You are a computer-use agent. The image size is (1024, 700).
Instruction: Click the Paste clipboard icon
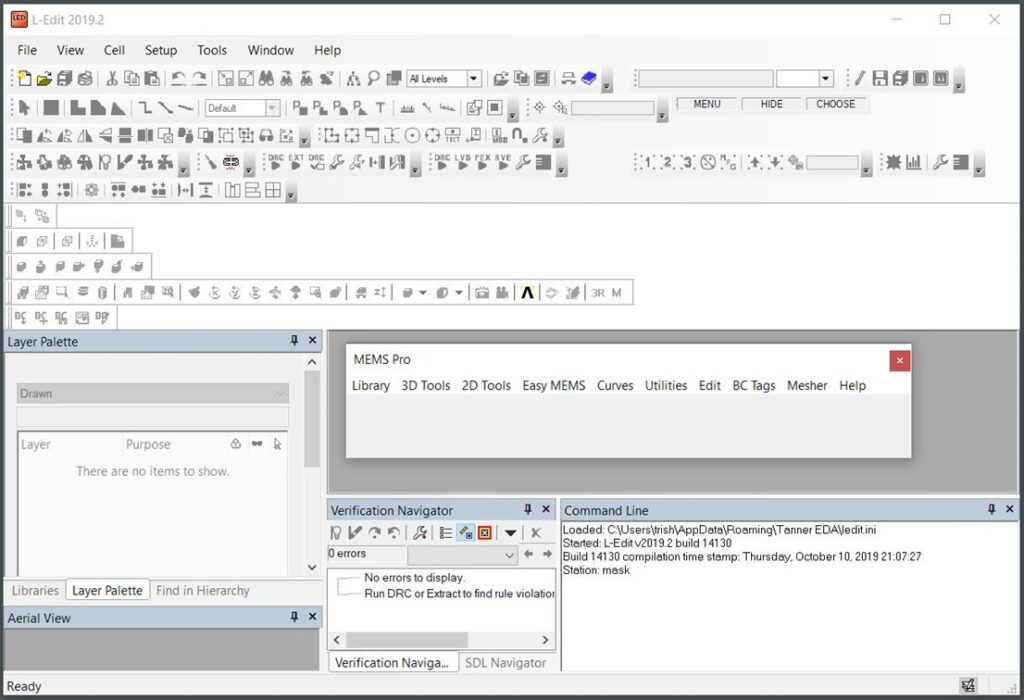pos(152,78)
